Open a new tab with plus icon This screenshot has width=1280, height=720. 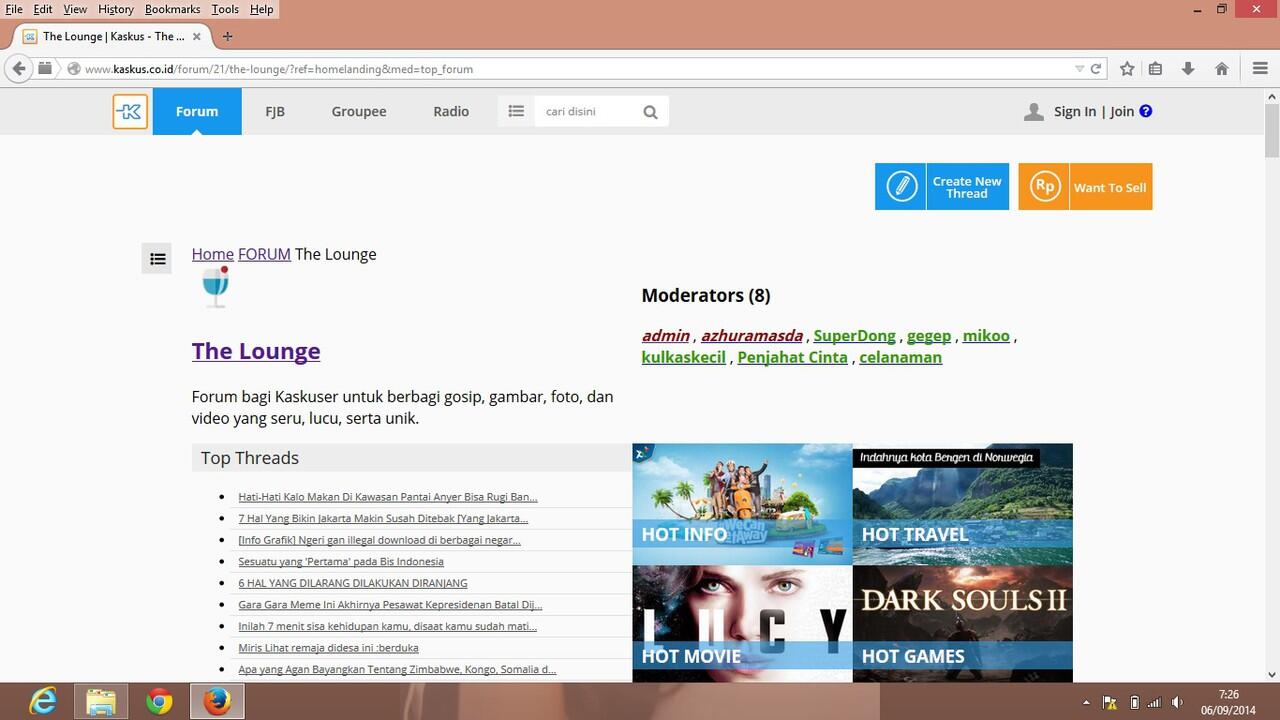click(x=227, y=36)
